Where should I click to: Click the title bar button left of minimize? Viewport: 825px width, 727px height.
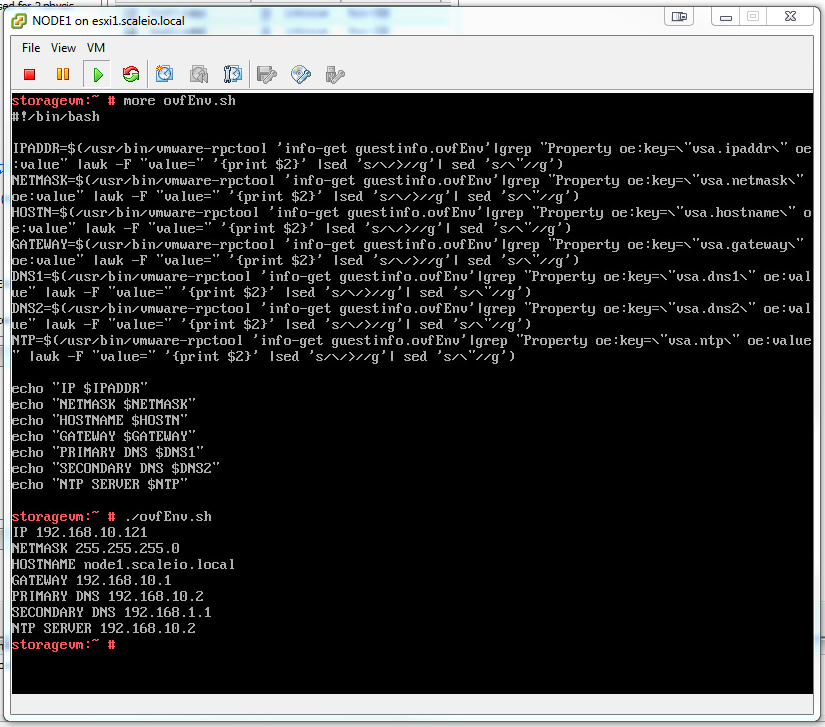(680, 16)
